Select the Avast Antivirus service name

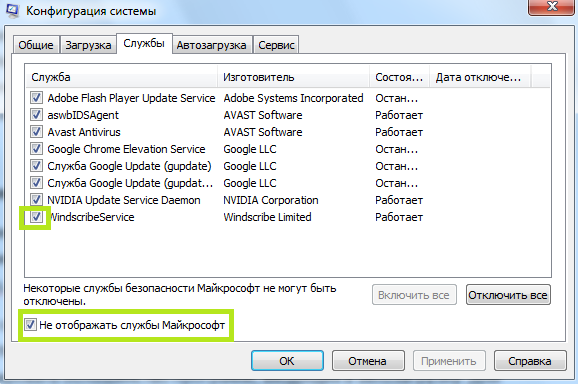[x=84, y=132]
